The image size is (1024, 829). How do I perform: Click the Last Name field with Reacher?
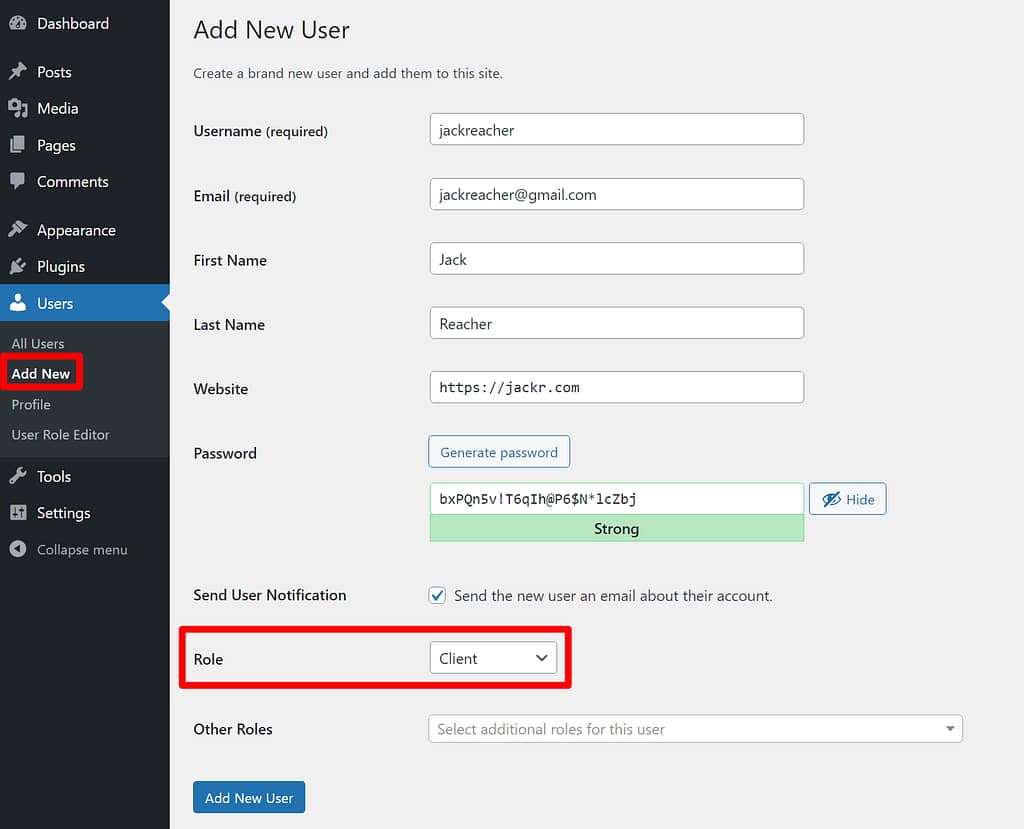pos(616,323)
